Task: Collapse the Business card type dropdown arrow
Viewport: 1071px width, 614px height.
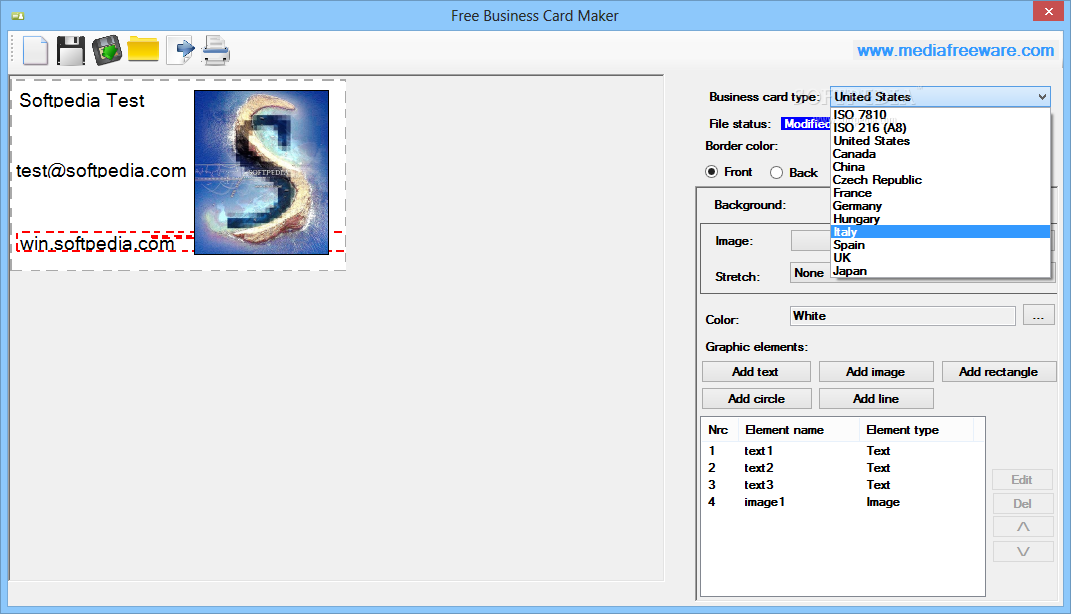Action: tap(1042, 97)
